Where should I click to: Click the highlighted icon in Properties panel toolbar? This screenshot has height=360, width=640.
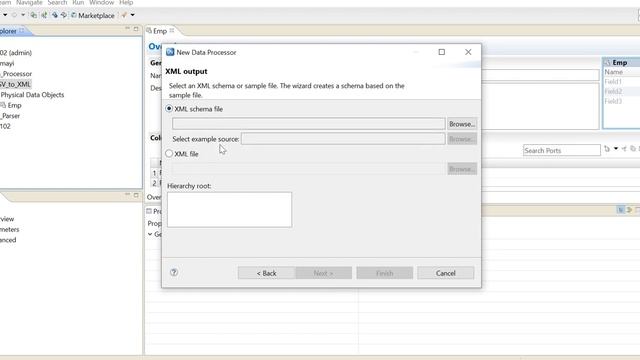pos(620,210)
